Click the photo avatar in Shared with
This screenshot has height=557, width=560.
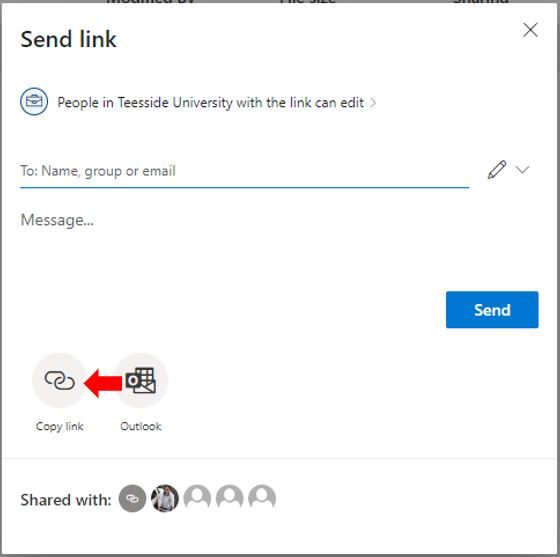(165, 498)
